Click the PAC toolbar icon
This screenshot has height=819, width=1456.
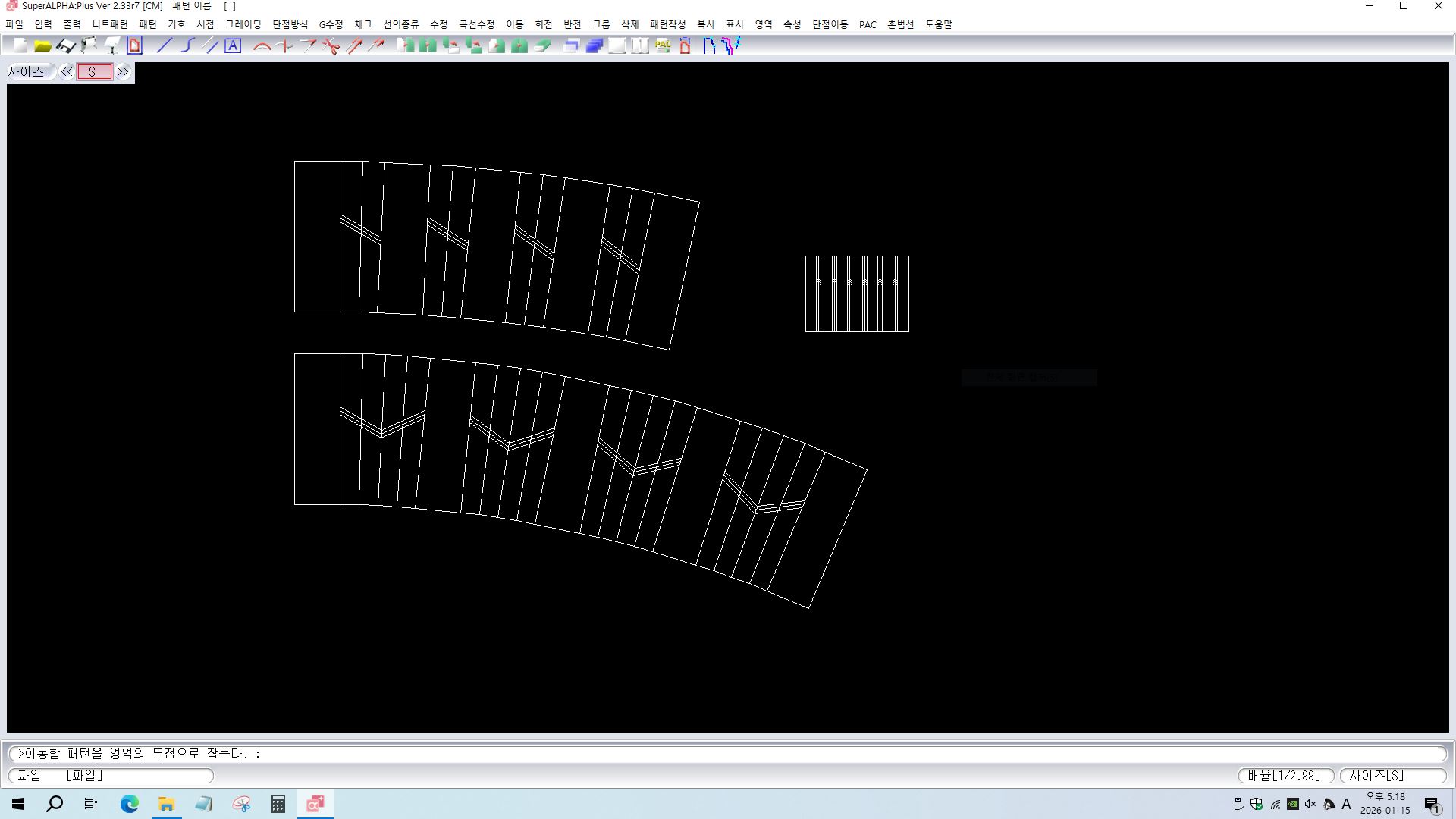[x=663, y=46]
